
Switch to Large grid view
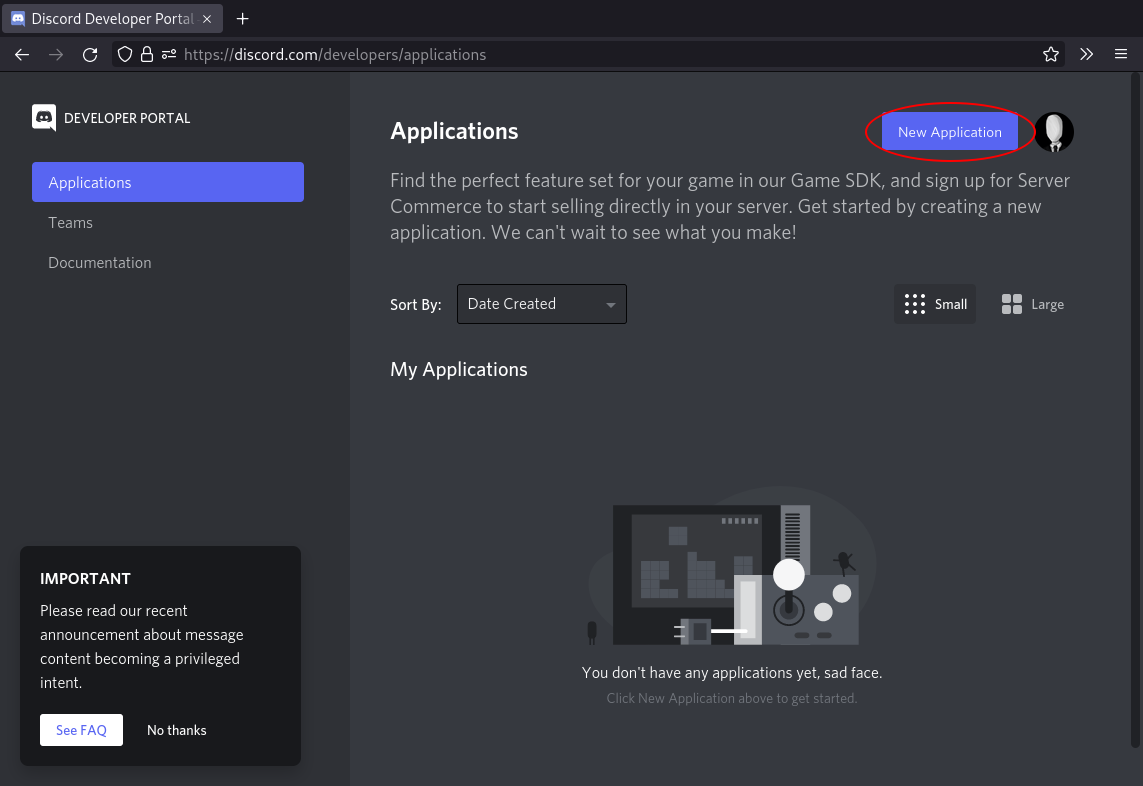(1032, 304)
